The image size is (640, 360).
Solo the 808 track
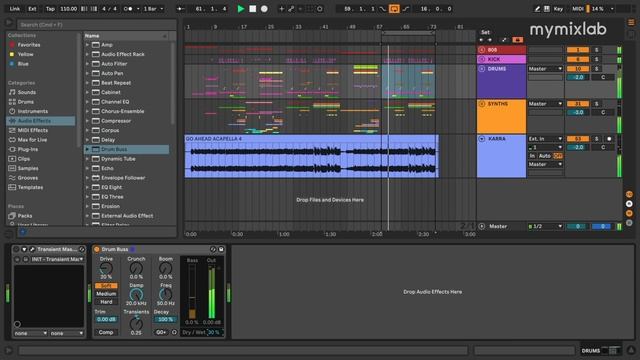point(596,50)
